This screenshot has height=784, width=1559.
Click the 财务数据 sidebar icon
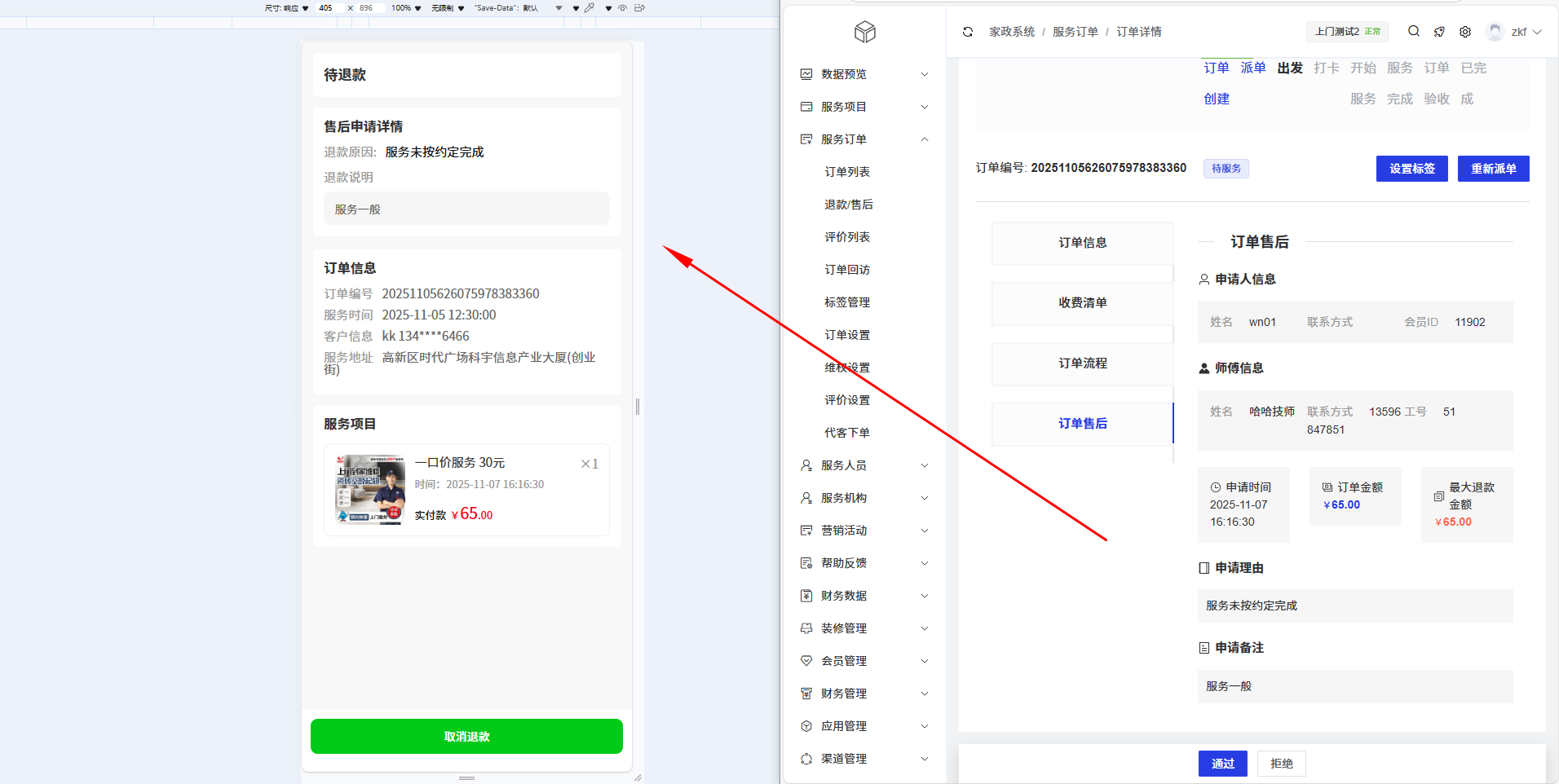(x=806, y=596)
